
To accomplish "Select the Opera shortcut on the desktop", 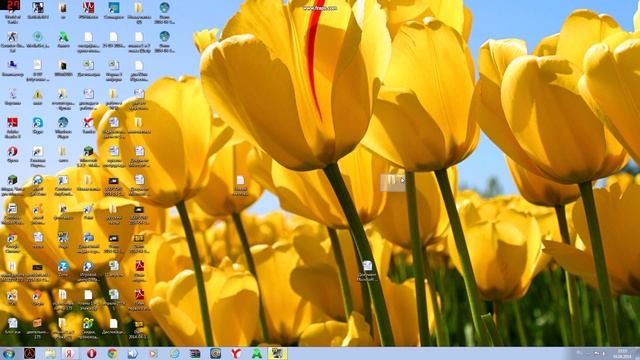I will (x=12, y=151).
